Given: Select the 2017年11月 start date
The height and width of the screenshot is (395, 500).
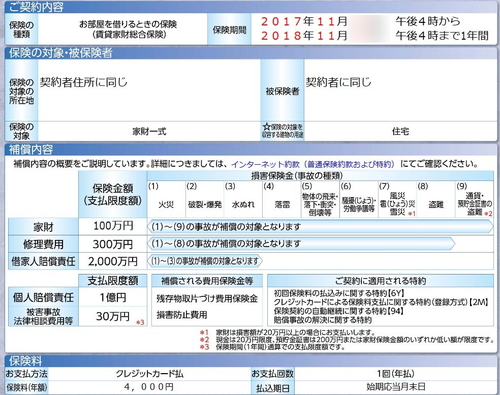Looking at the screenshot, I should tap(304, 22).
